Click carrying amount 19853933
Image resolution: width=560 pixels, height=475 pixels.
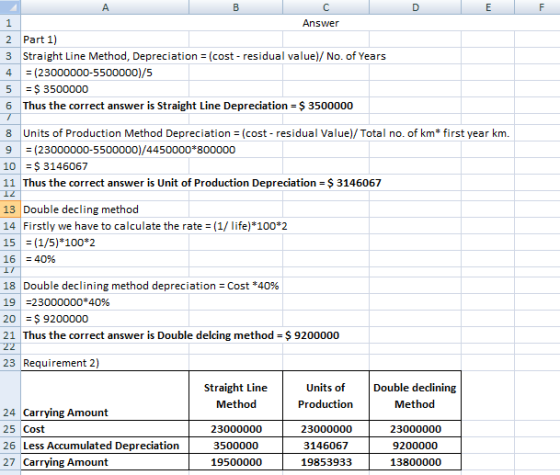[x=326, y=462]
